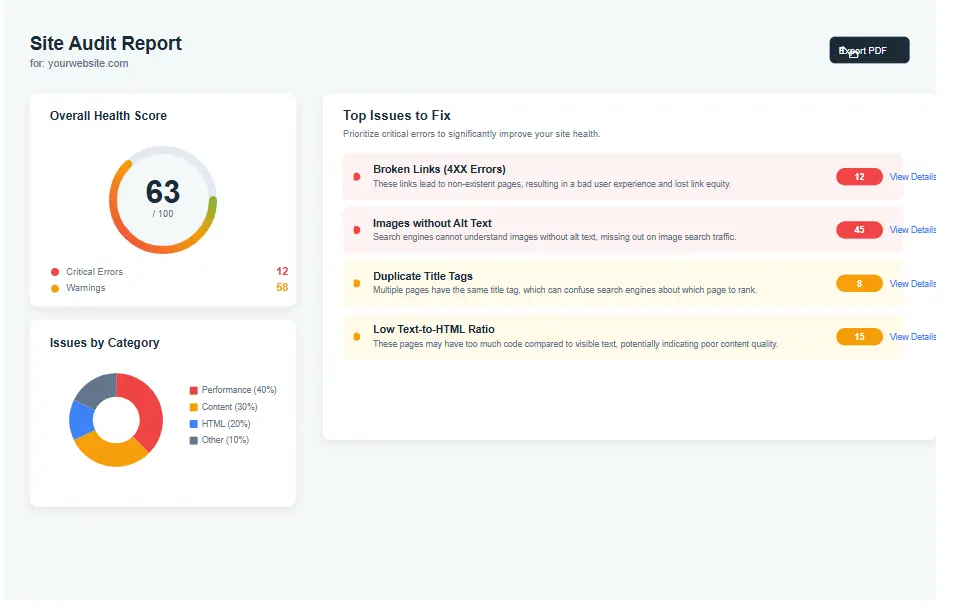Click the Images without Alt Text severity icon

[357, 229]
